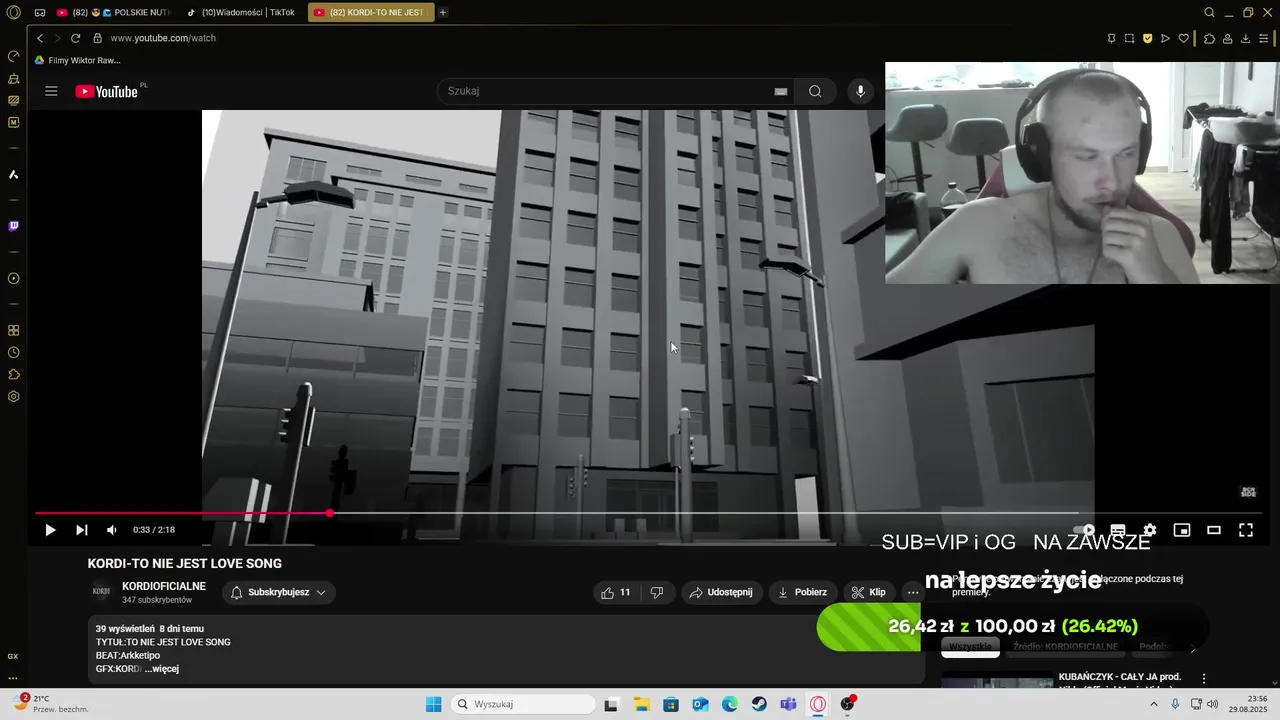Open the sidebar extensions cube icon
This screenshot has height=720, width=1280.
point(14,374)
